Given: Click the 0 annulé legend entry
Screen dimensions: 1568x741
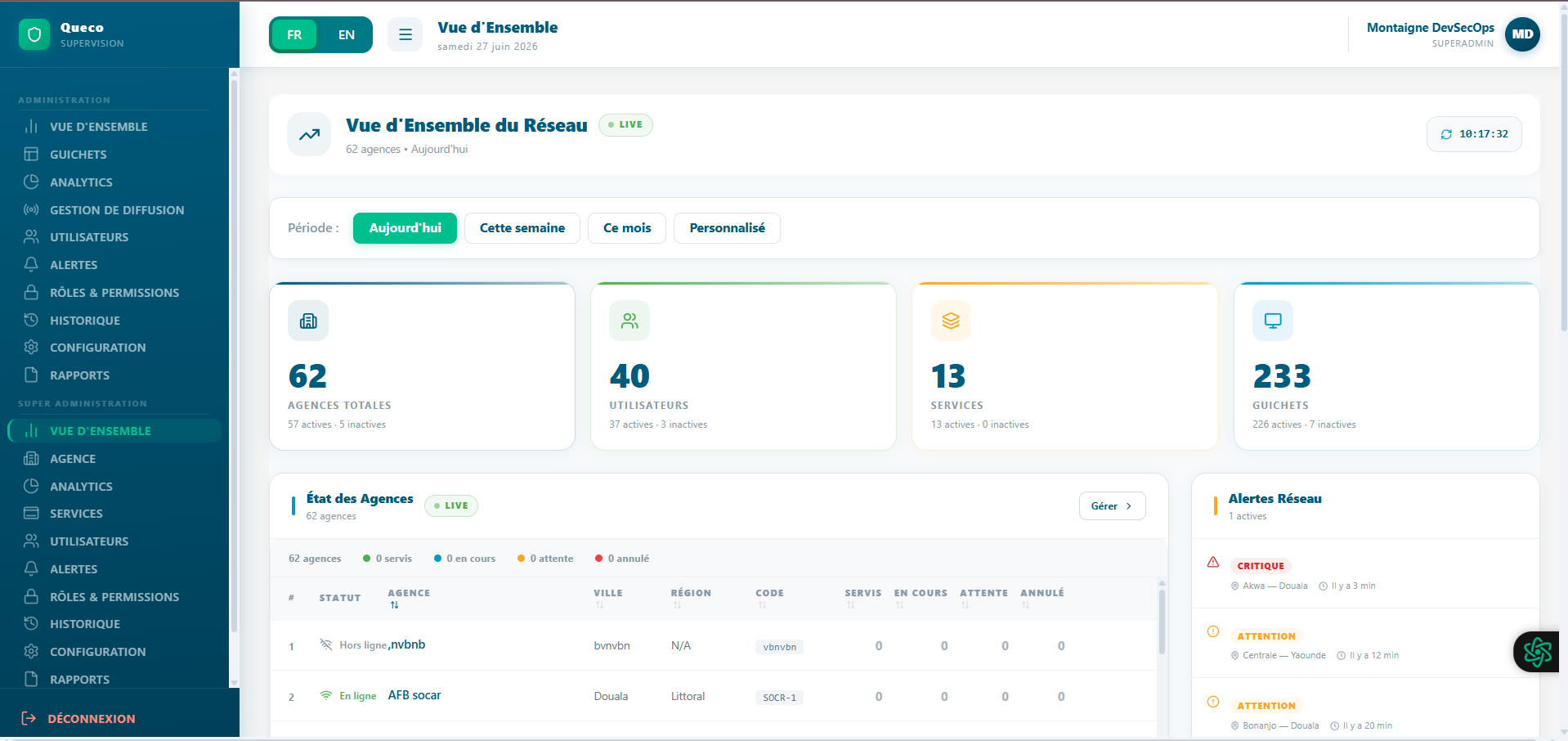Looking at the screenshot, I should coord(622,559).
